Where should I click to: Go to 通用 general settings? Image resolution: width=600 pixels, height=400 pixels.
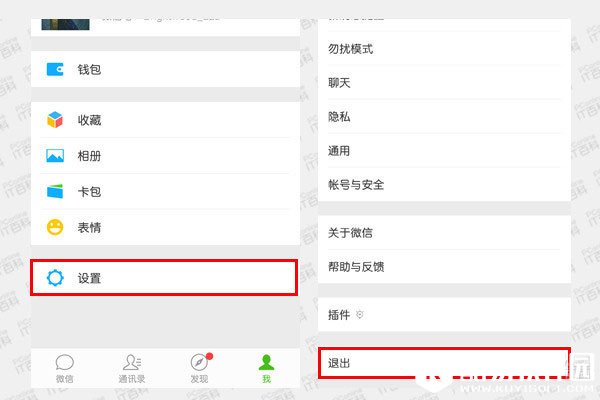point(444,150)
